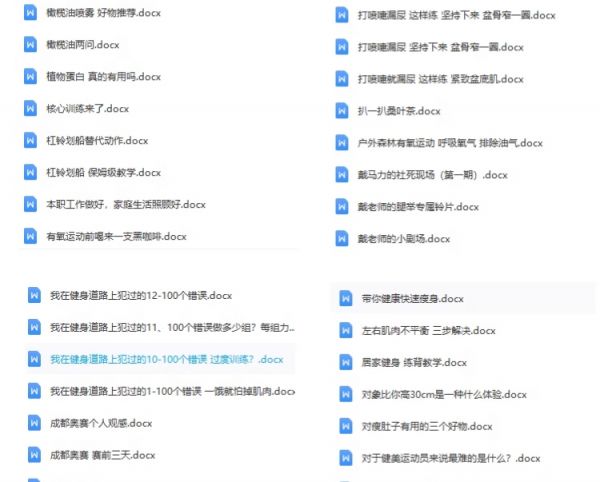Image resolution: width=600 pixels, height=482 pixels.
Task: Select file name 户外森林有氧运动 呼吸氧气 排除油气.docx
Action: point(450,143)
